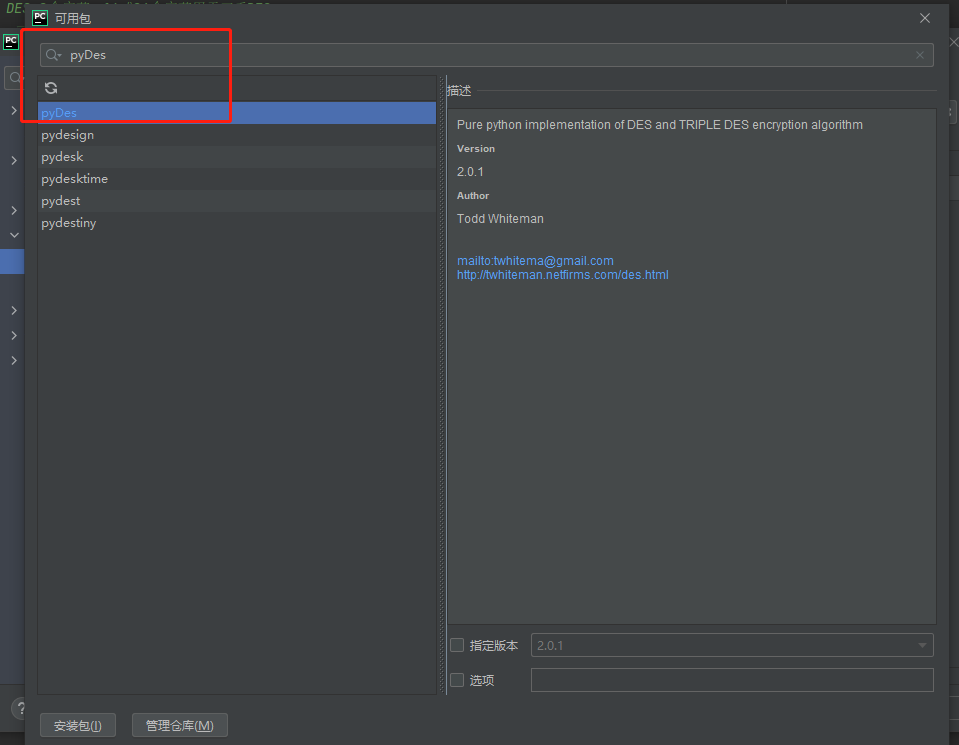This screenshot has height=745, width=959.
Task: Enable the 指定版本 checkbox
Action: click(x=457, y=645)
